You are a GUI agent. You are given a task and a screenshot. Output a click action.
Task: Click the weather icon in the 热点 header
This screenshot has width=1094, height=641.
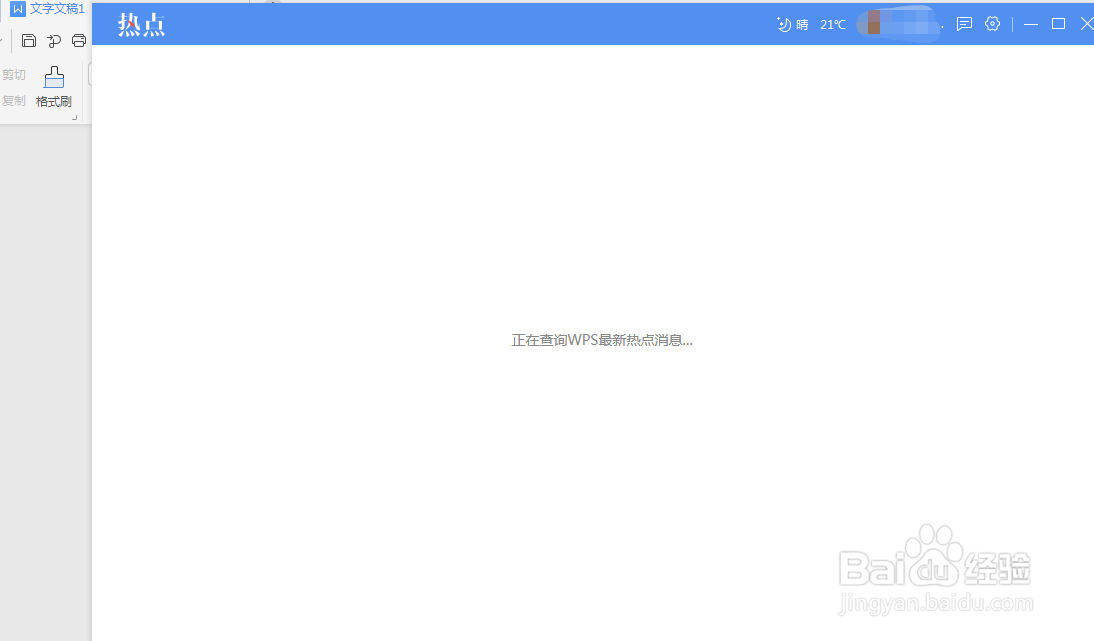pyautogui.click(x=784, y=24)
